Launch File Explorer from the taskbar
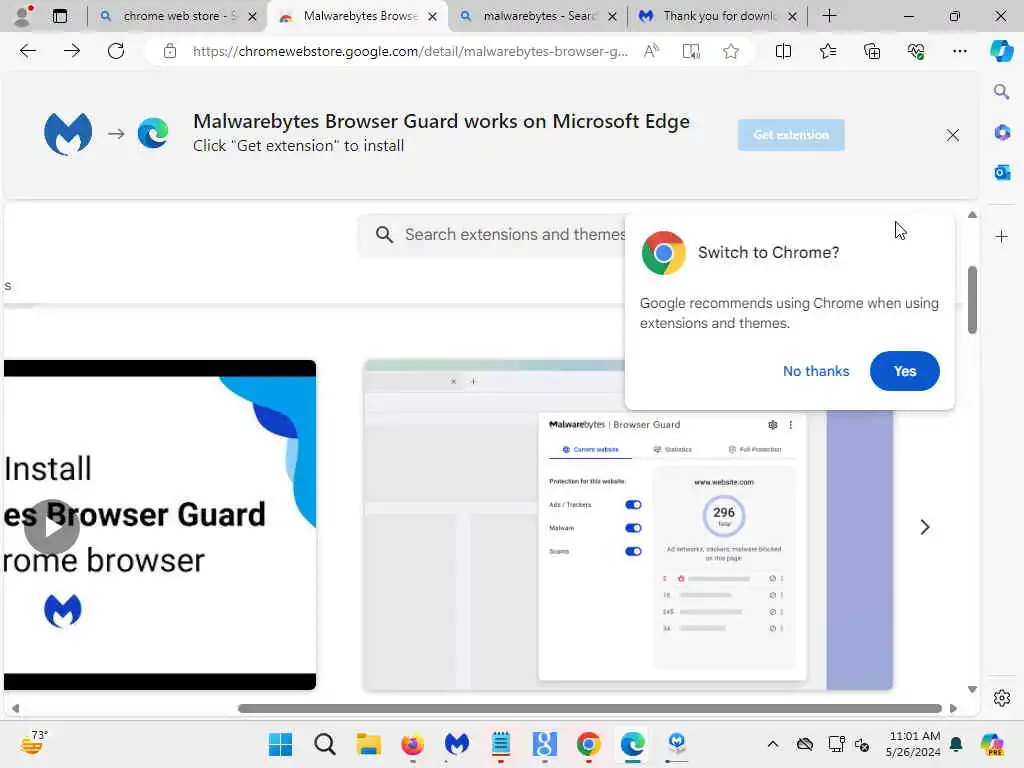This screenshot has height=768, width=1024. click(368, 744)
